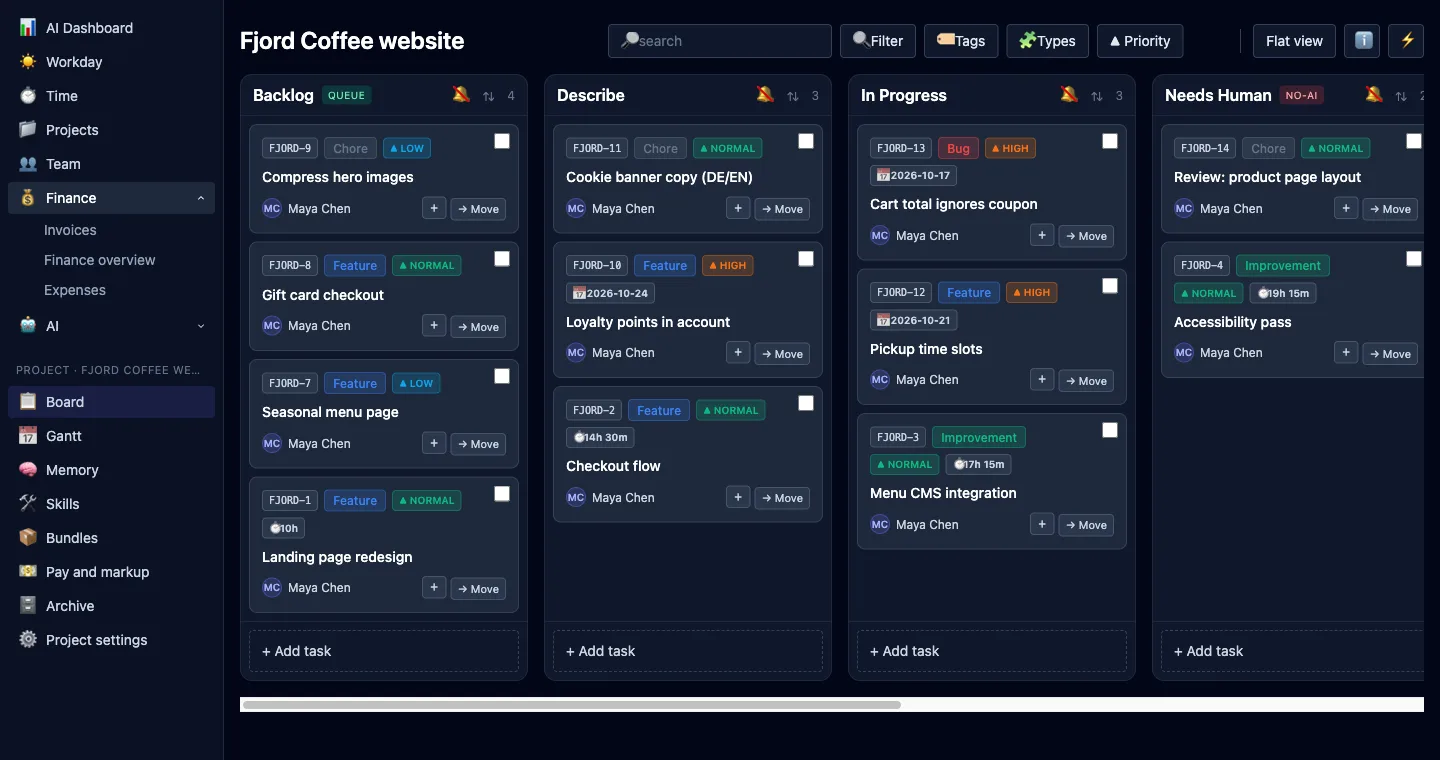Tick checkbox on Gift card checkout card
Image resolution: width=1440 pixels, height=760 pixels.
tap(502, 259)
